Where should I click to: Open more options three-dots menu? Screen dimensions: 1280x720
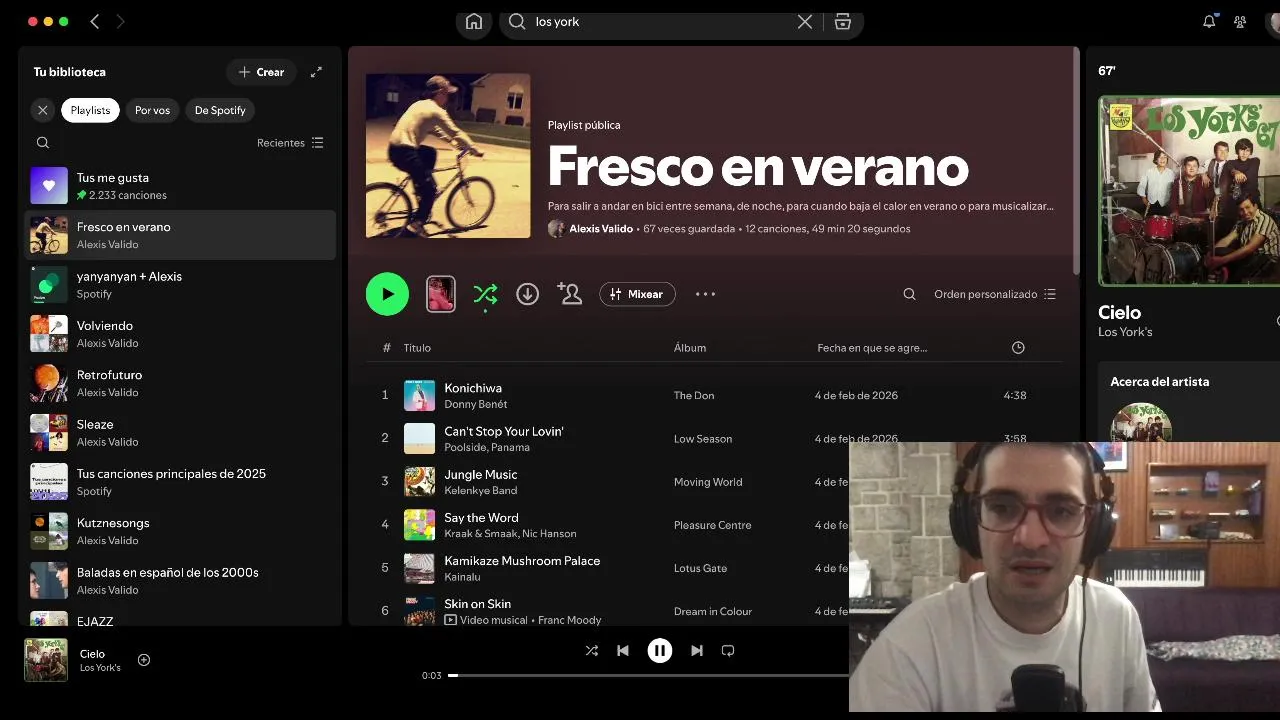pyautogui.click(x=705, y=294)
